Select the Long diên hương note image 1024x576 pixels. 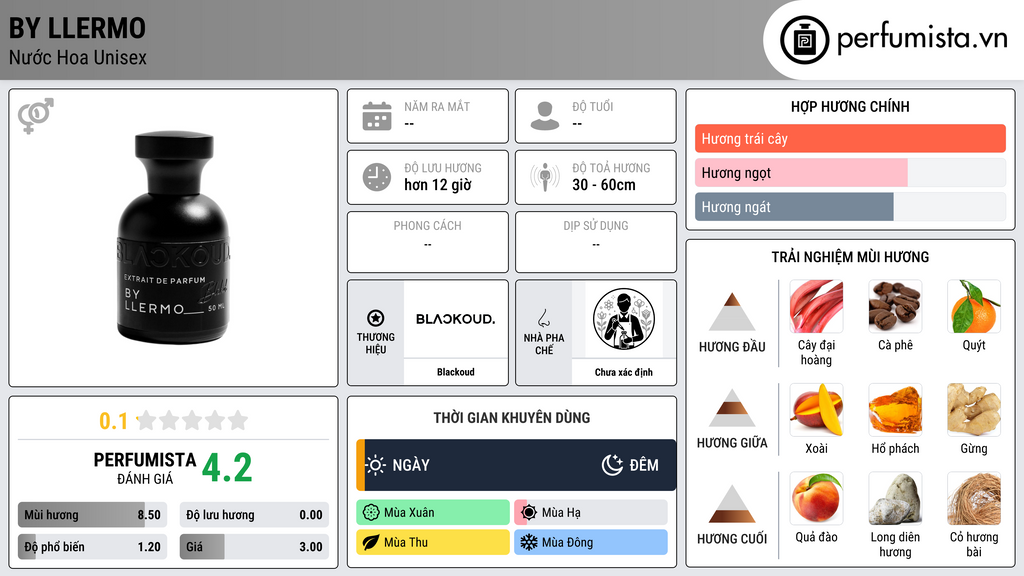895,498
